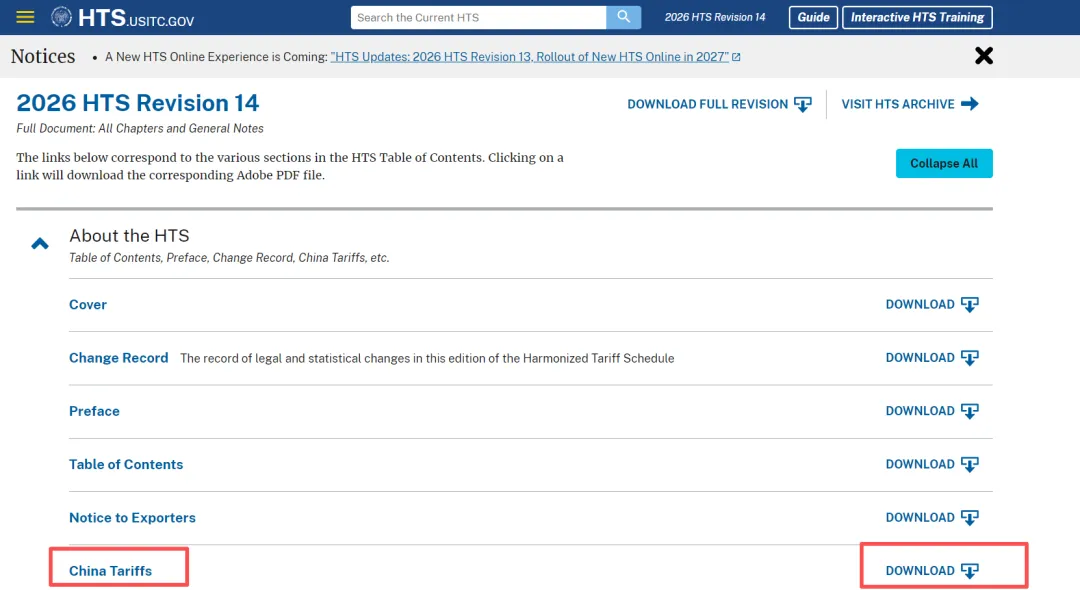Click the download icon beside Download Full Revision
The image size is (1080, 590).
(802, 105)
